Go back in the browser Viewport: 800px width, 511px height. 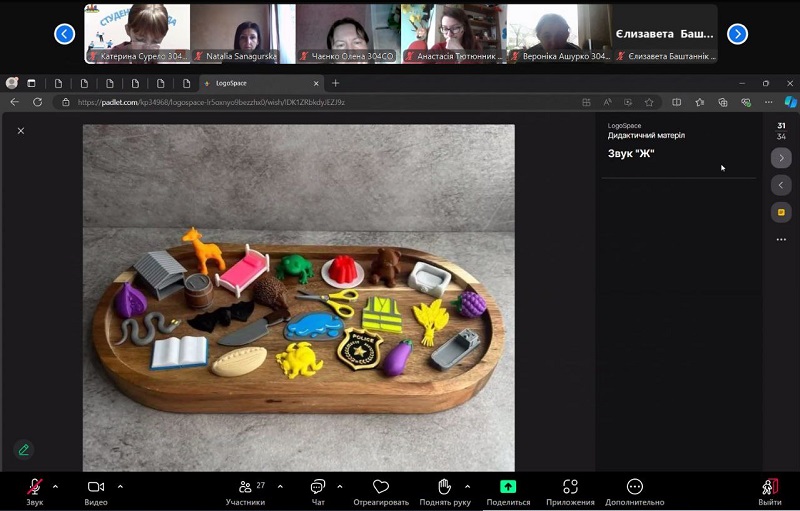coord(14,102)
